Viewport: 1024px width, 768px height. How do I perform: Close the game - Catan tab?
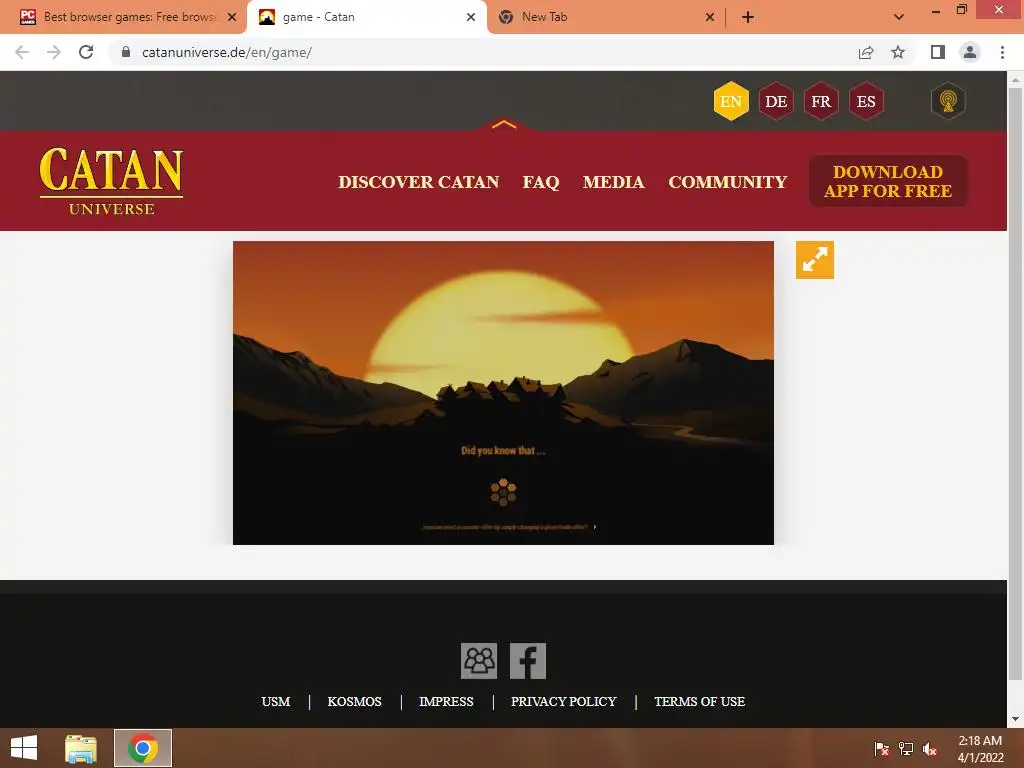tap(471, 17)
